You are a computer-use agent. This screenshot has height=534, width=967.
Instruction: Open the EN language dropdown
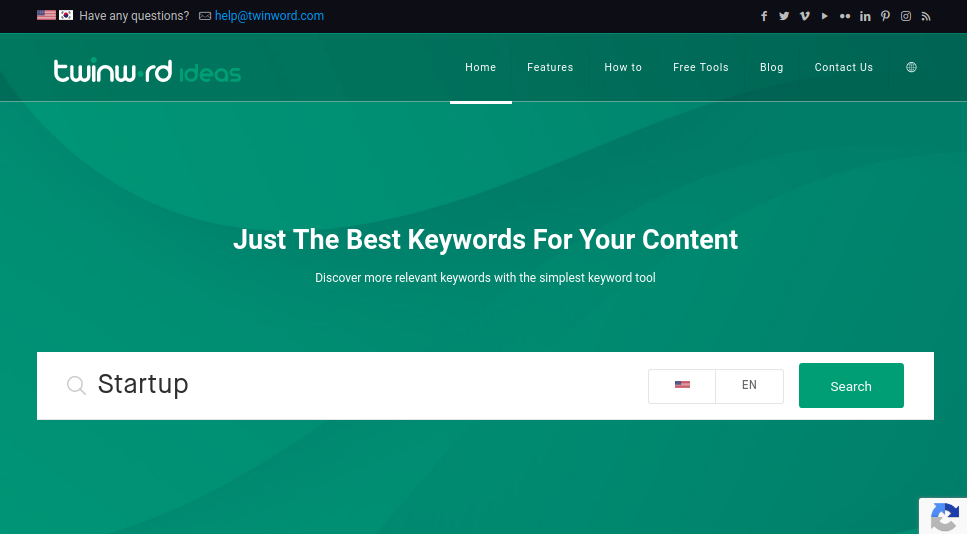tap(749, 386)
